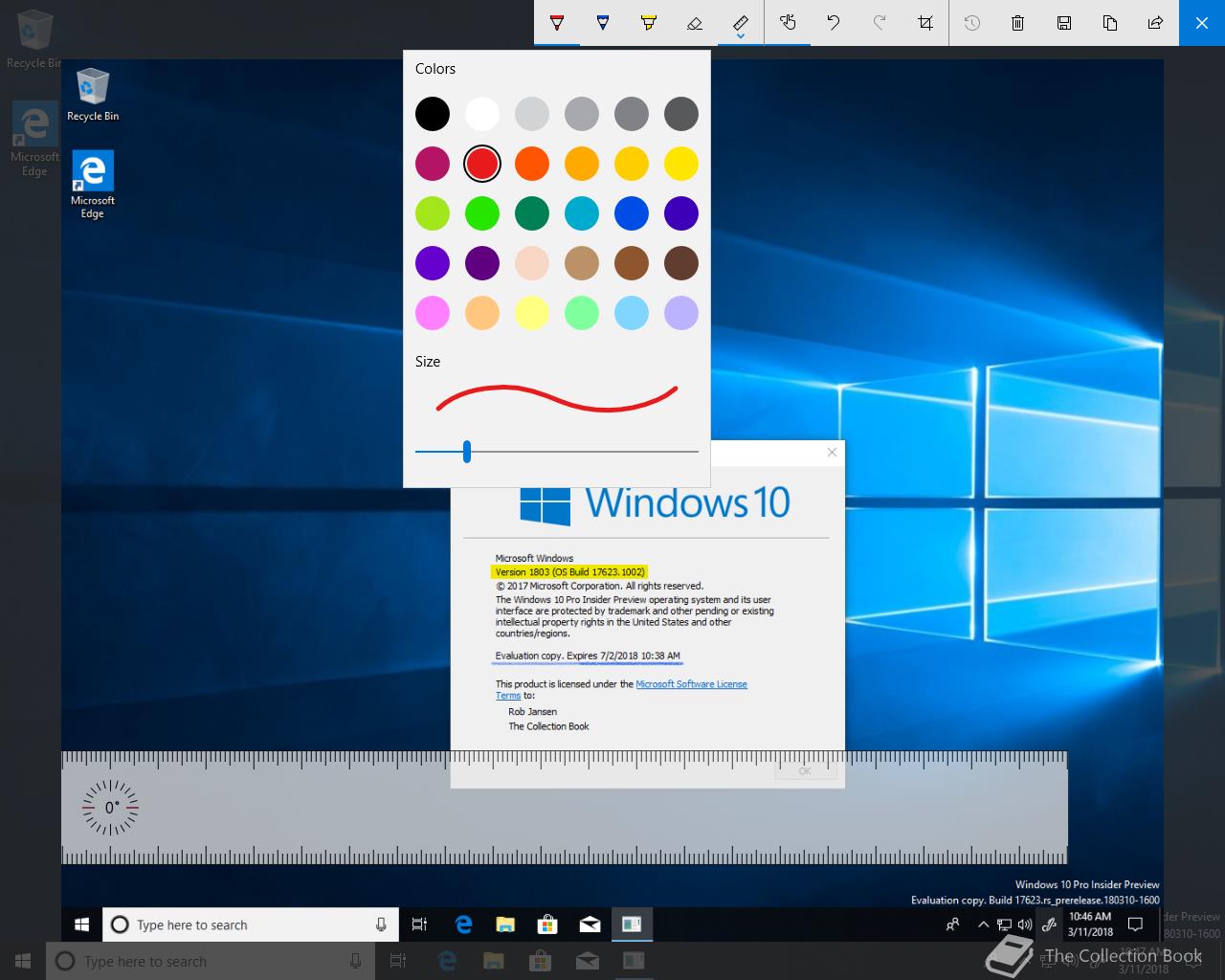Open the ruler dropdown chevron
Viewport: 1225px width, 980px height.
coord(741,37)
